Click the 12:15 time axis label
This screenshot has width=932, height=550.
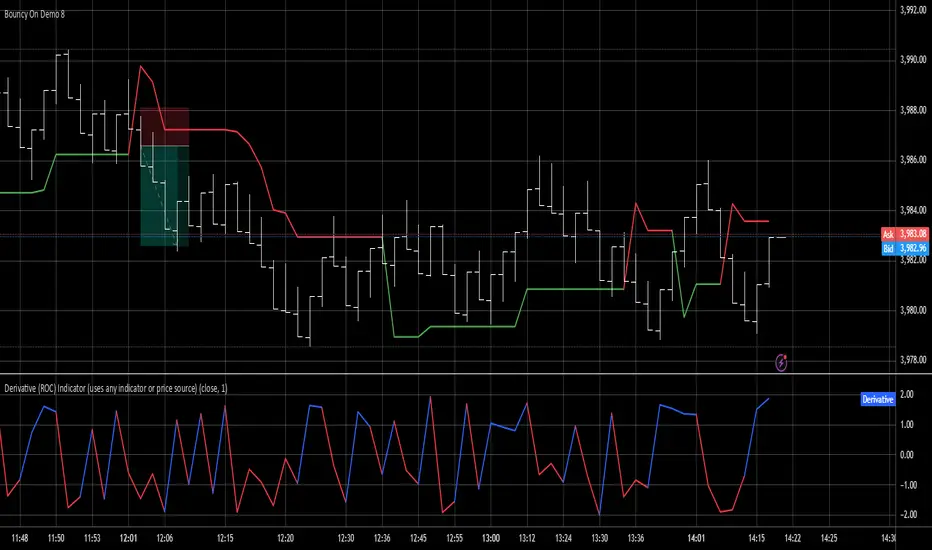225,538
